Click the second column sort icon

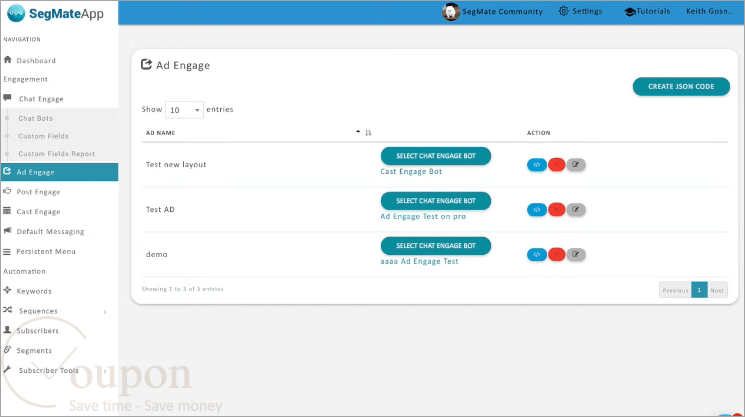[x=368, y=133]
